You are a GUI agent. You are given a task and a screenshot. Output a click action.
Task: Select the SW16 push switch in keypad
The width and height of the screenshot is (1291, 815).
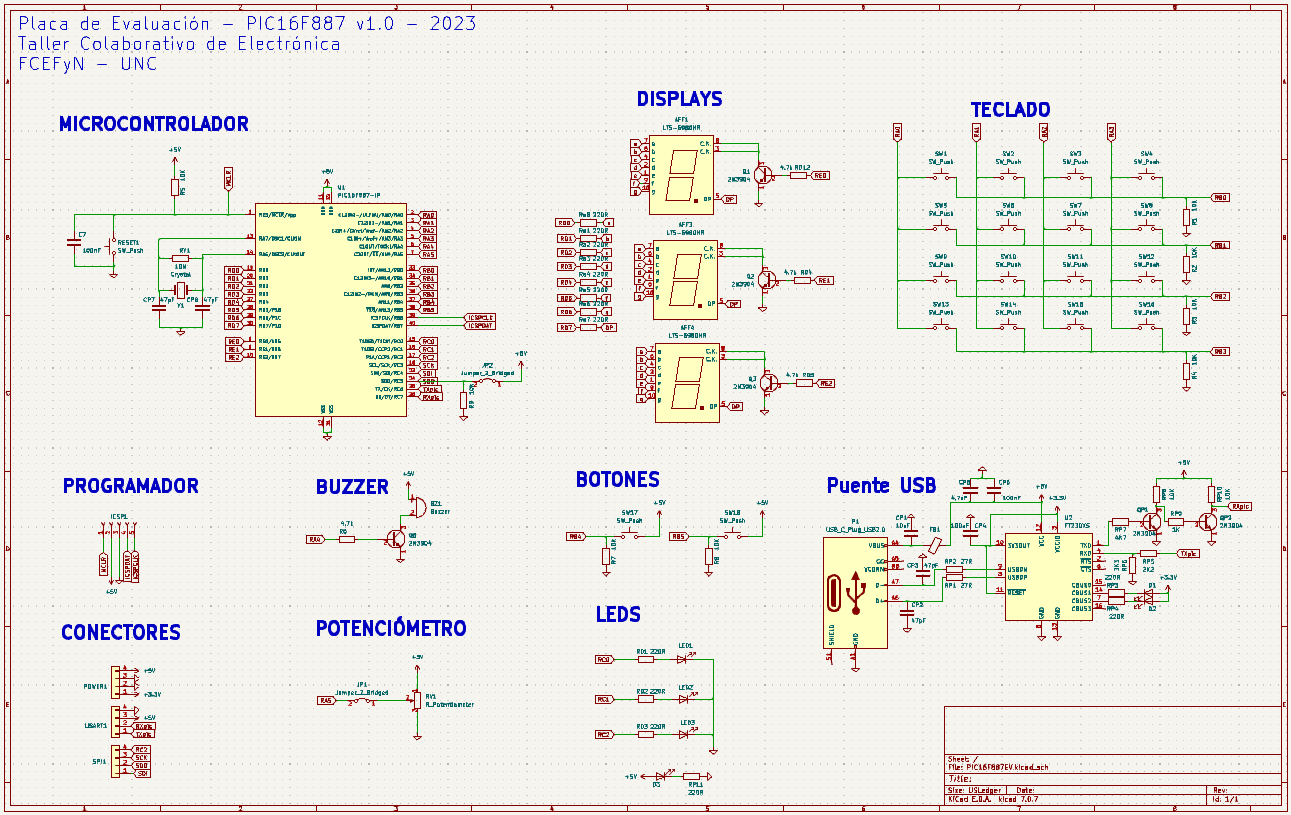tap(1146, 326)
